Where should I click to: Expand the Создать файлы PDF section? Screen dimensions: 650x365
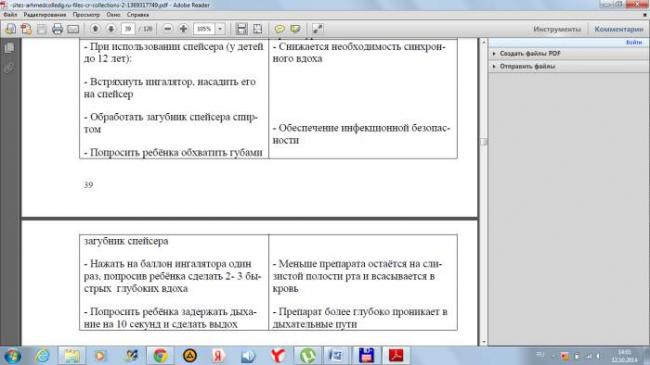[530, 54]
